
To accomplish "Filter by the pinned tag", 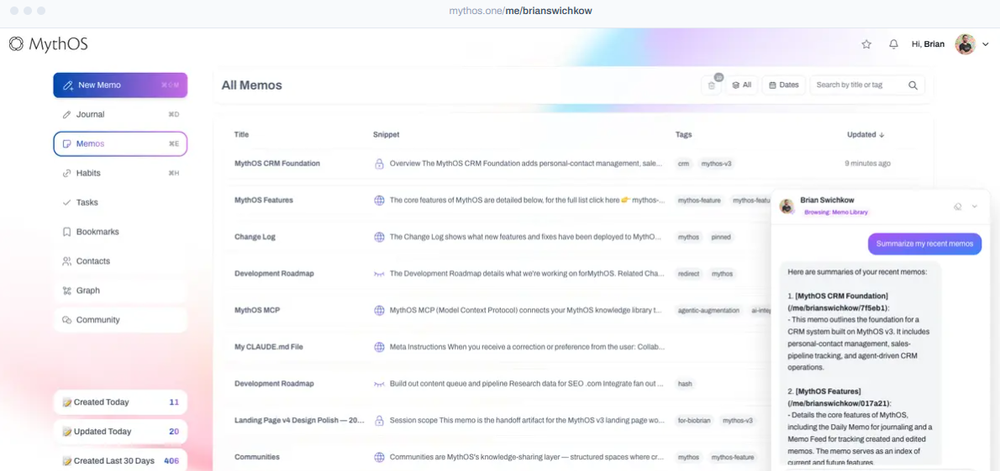I will (x=721, y=237).
